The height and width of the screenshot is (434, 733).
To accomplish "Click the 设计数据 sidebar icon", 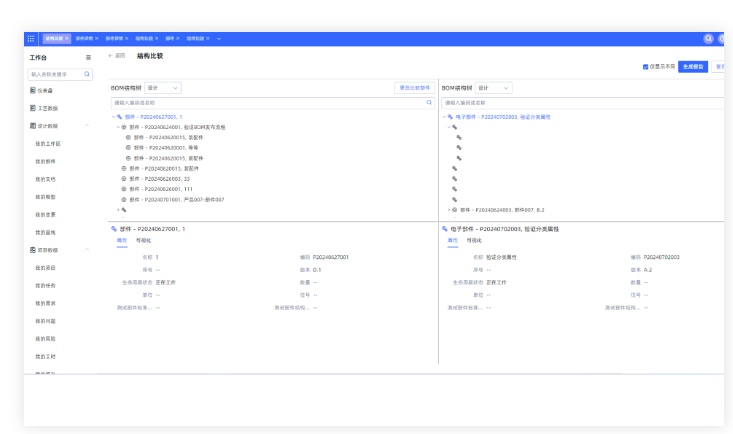I will point(33,126).
